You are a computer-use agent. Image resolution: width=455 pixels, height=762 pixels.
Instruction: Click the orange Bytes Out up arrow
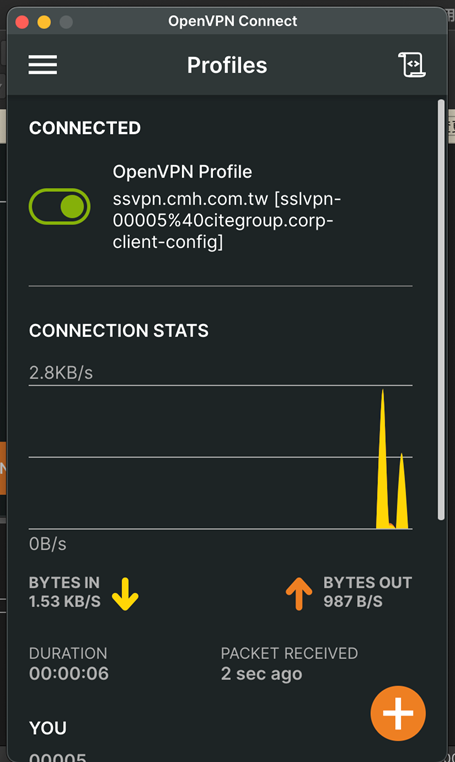(299, 593)
